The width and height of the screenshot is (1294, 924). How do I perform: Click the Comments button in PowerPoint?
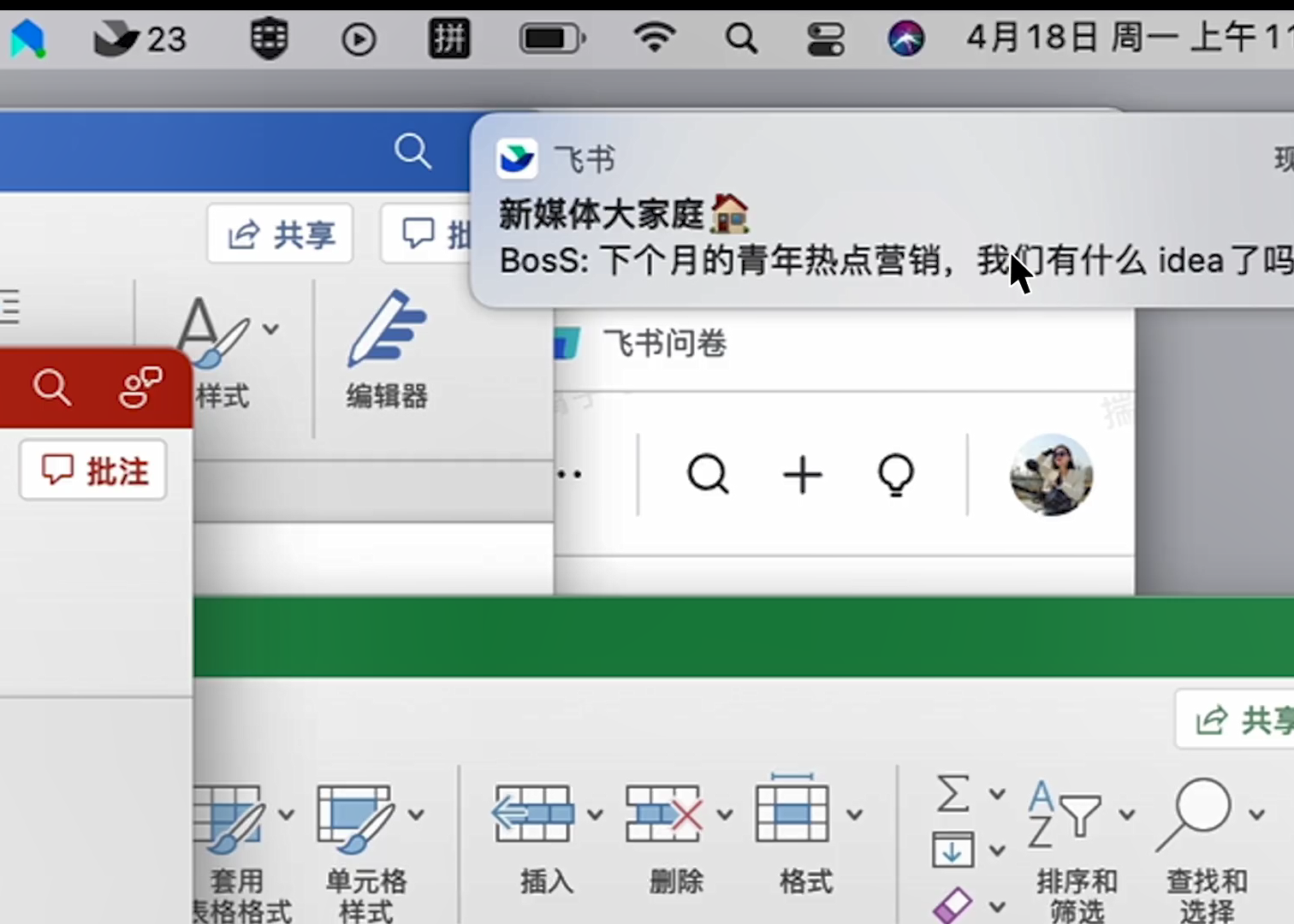click(94, 471)
